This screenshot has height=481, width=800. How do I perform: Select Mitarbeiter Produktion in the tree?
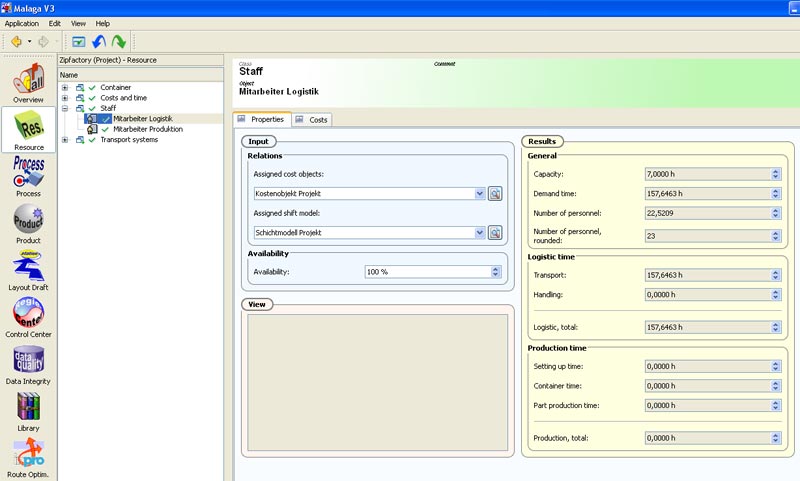click(x=148, y=130)
